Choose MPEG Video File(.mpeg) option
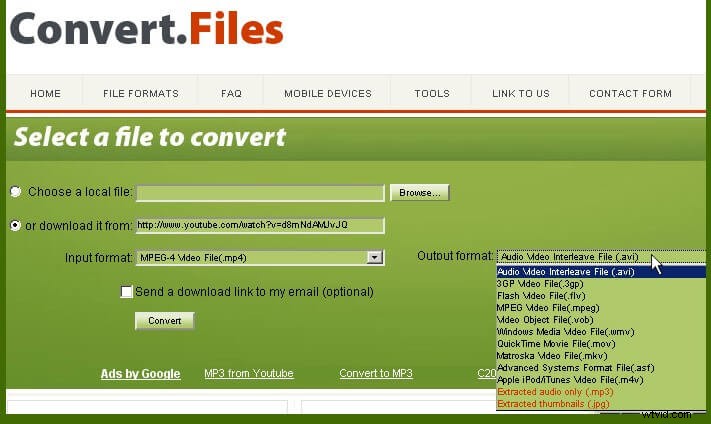Screen dimensions: 711x424 click(601, 307)
